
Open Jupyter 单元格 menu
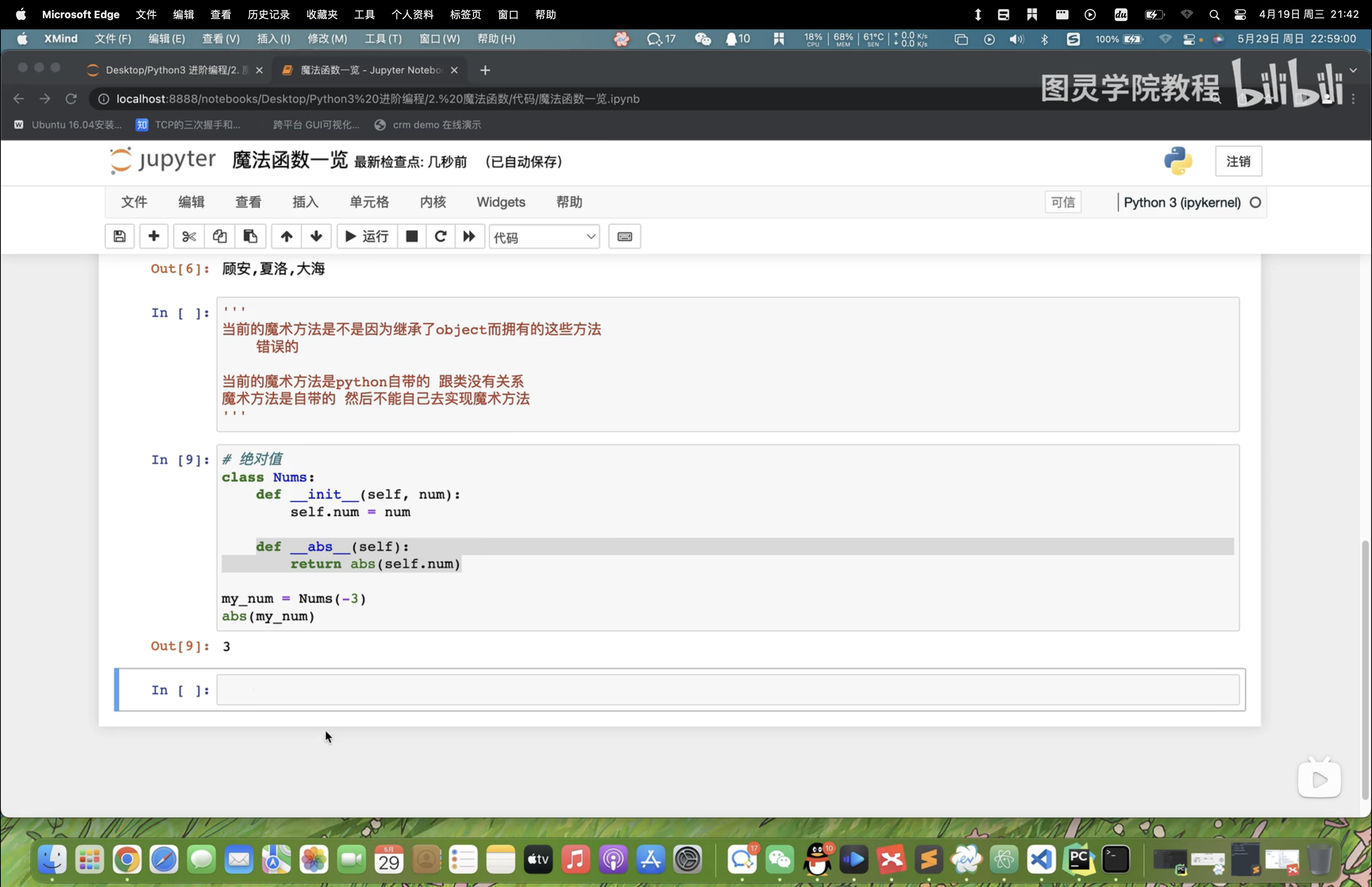(x=369, y=202)
